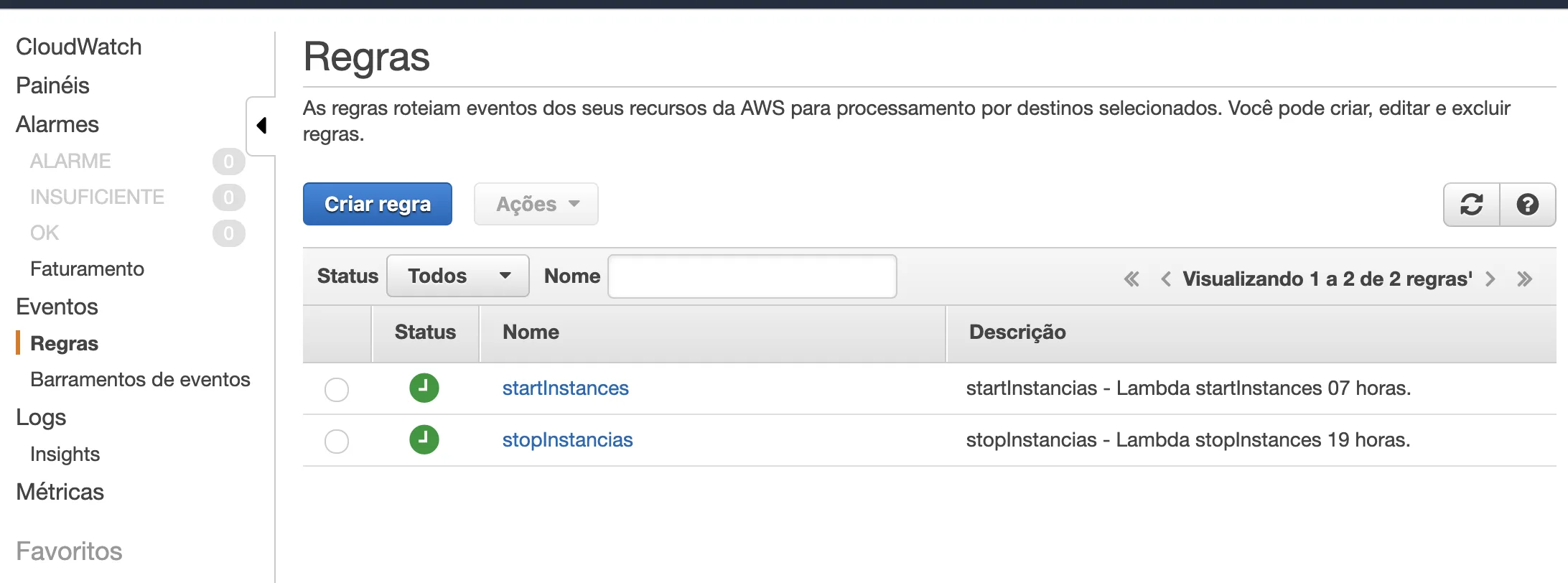The height and width of the screenshot is (583, 1568).
Task: Open the startInstances rule link
Action: tap(566, 388)
